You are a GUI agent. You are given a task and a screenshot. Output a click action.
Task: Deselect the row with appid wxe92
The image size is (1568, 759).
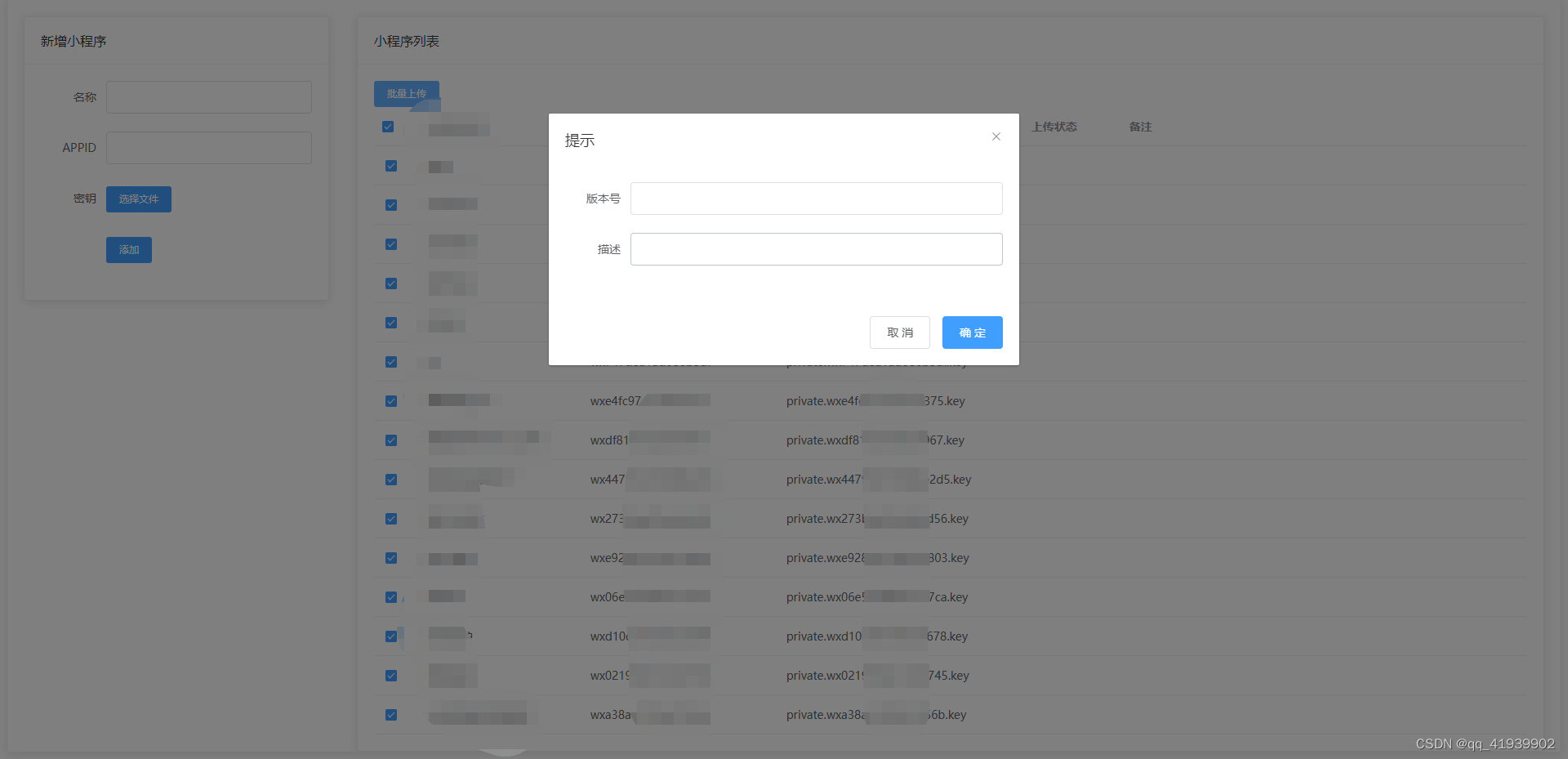[391, 557]
